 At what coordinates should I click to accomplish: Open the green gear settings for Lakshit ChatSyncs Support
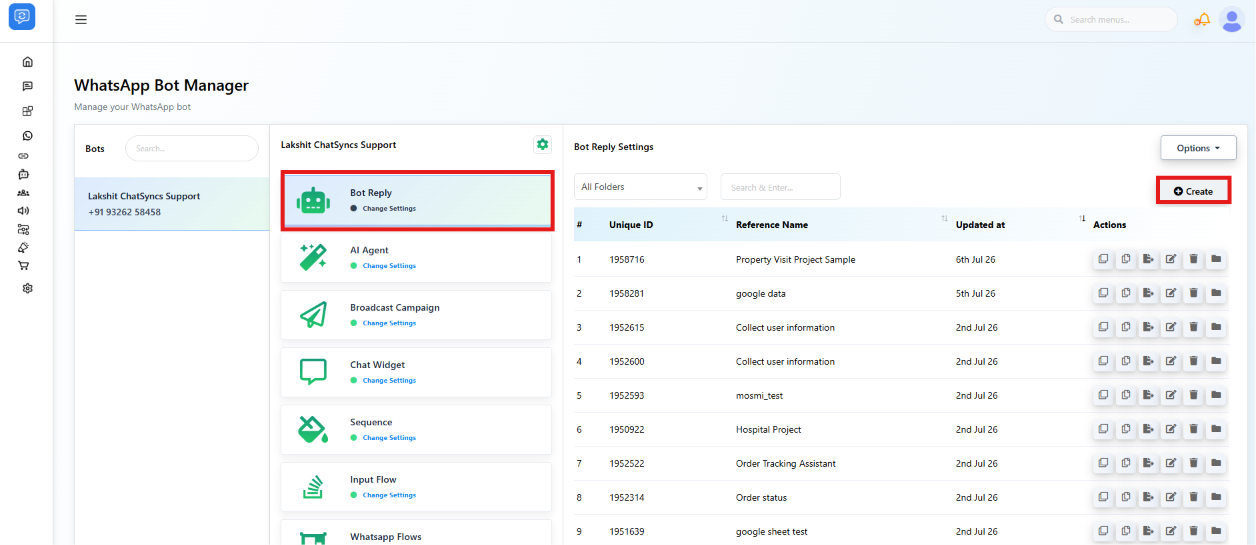point(542,145)
